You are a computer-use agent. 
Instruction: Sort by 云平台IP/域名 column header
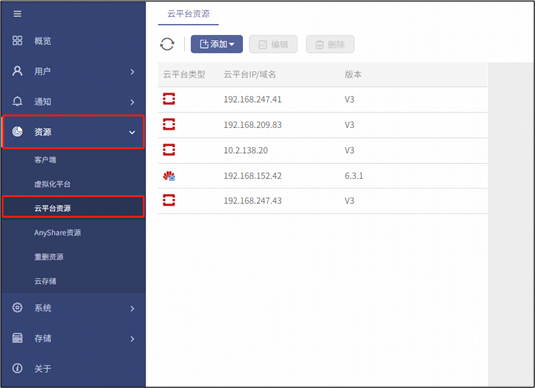pos(250,74)
